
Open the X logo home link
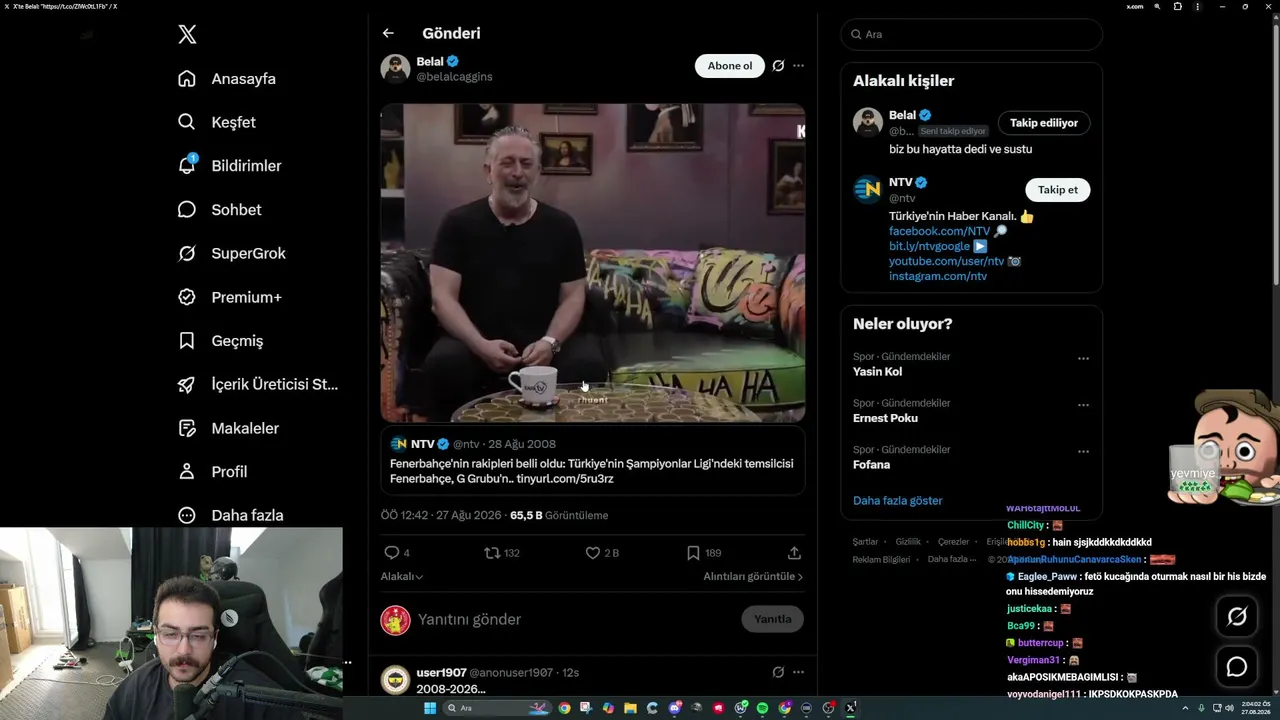coord(187,35)
